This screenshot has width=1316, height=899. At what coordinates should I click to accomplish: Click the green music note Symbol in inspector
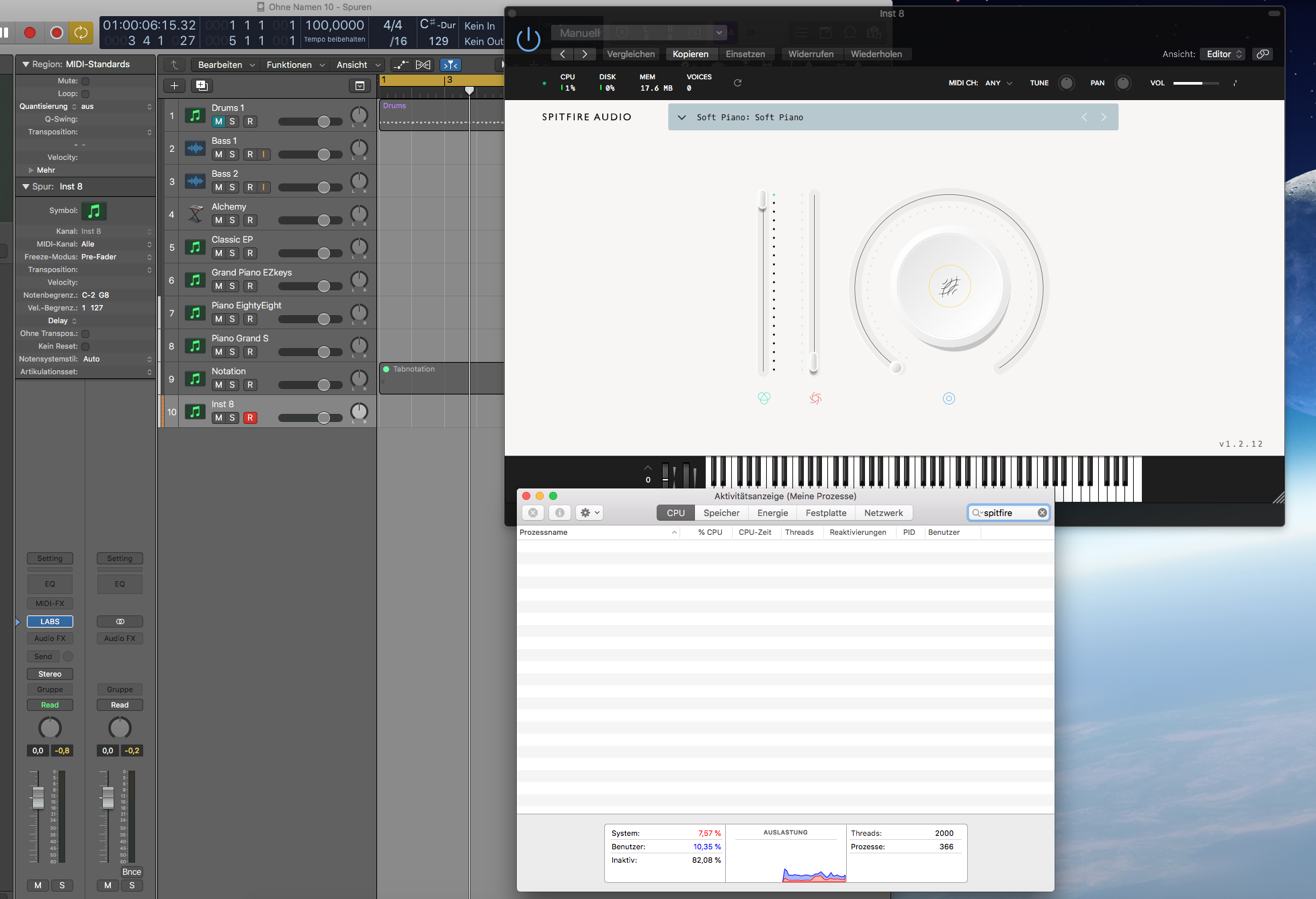94,211
